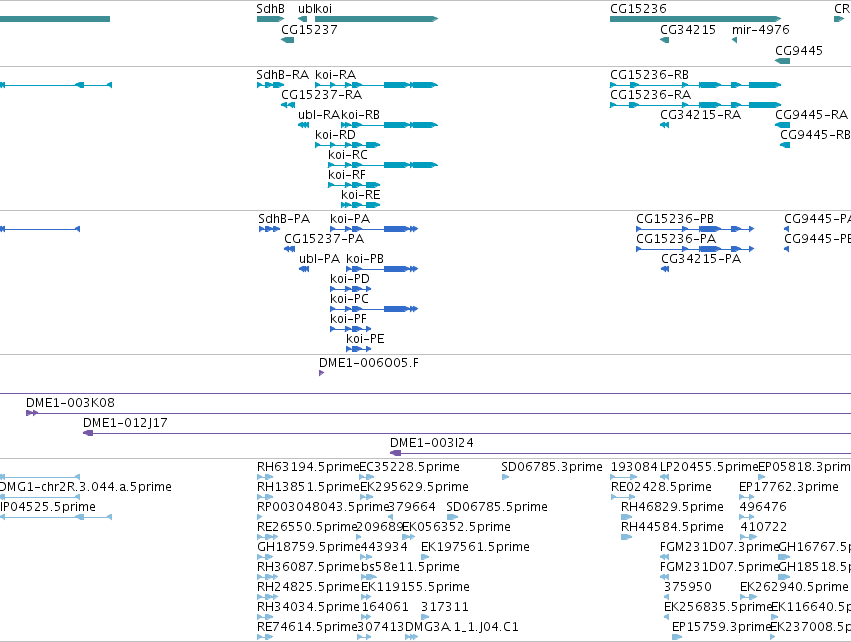Select the CG15237 gene arrow
The height and width of the screenshot is (642, 851).
click(x=288, y=40)
